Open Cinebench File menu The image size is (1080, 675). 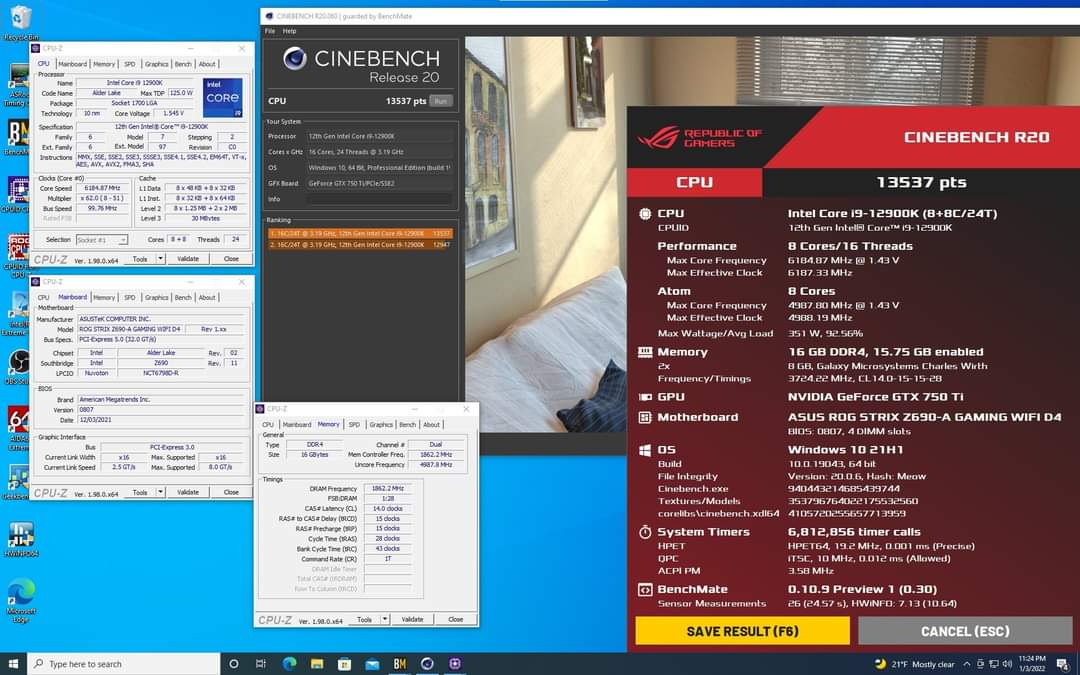click(270, 31)
